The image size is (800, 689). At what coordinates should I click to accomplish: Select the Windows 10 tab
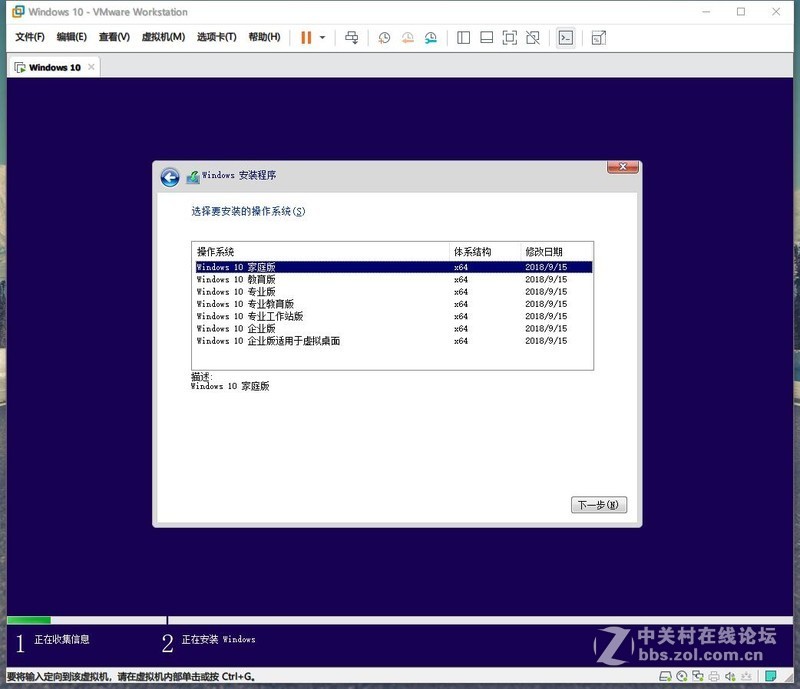coord(52,68)
